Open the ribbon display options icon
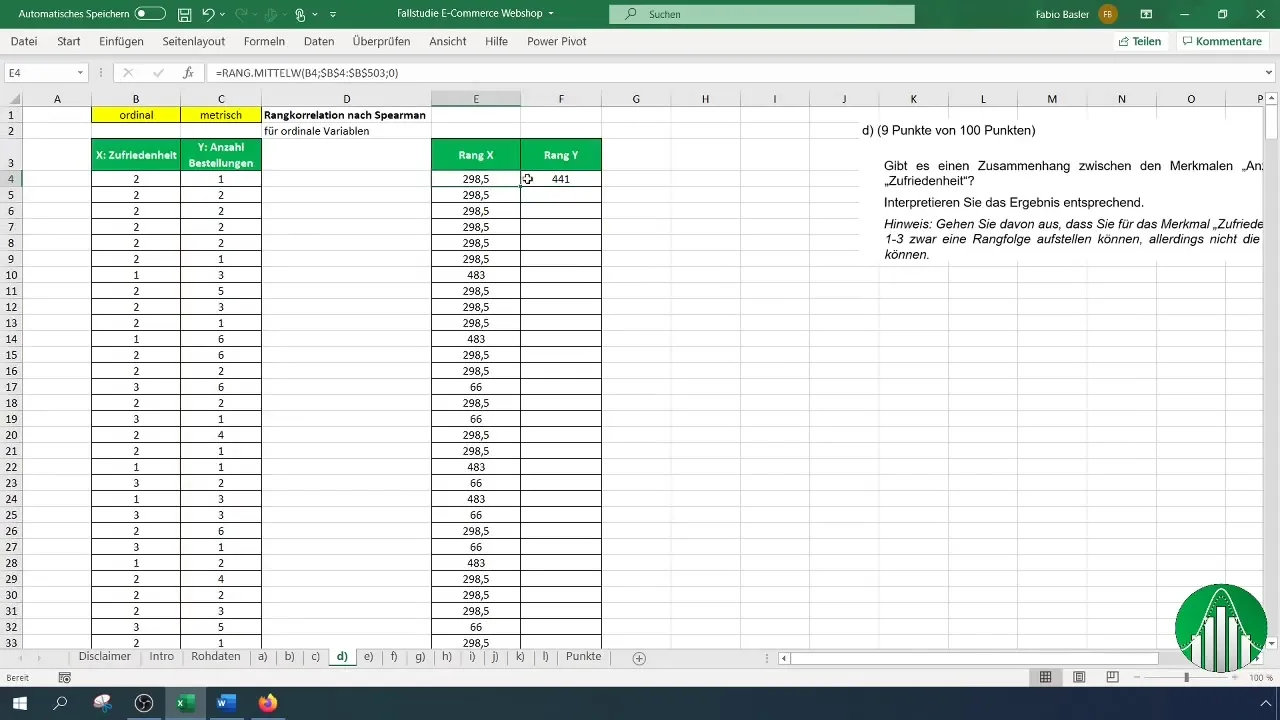Viewport: 1280px width, 720px height. (1146, 14)
